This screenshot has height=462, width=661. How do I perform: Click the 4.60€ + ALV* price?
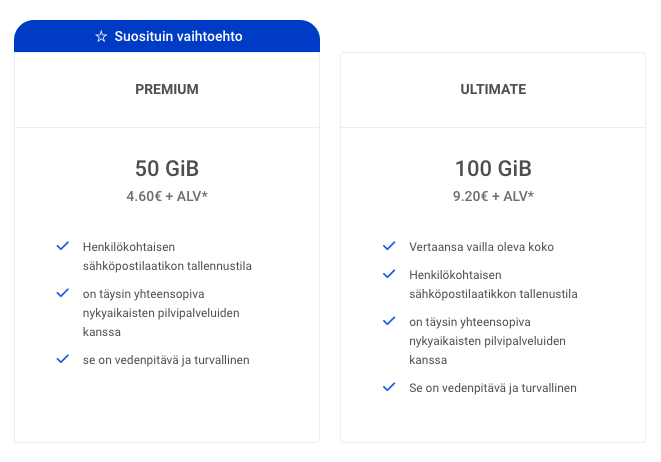coord(167,196)
